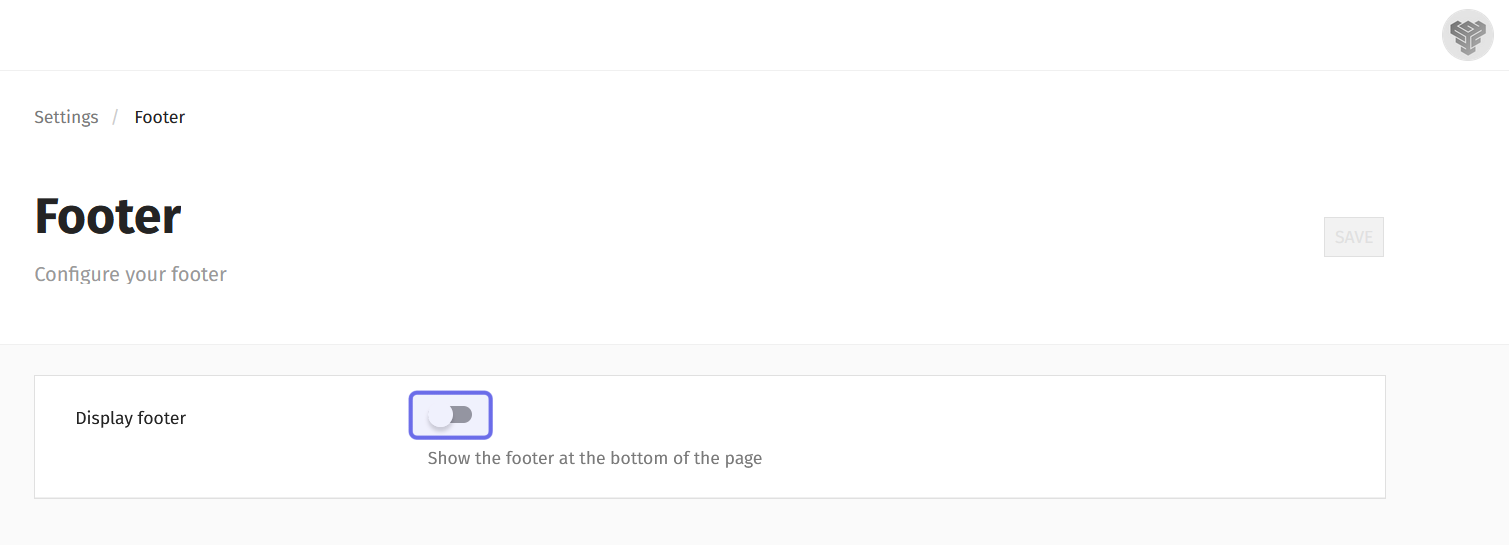1509x545 pixels.
Task: Click the 'Configure your footer' subtitle
Action: click(130, 274)
